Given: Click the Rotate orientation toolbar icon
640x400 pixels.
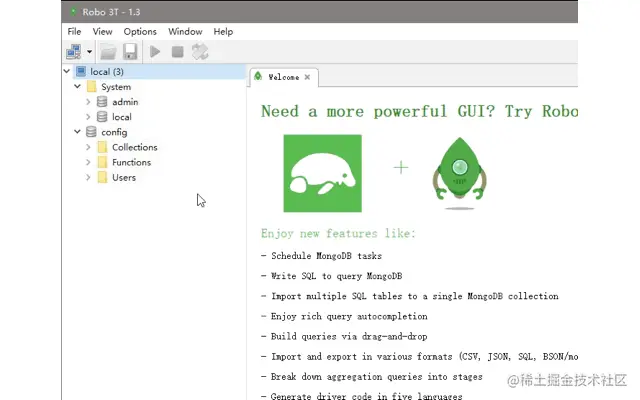Looking at the screenshot, I should [200, 52].
